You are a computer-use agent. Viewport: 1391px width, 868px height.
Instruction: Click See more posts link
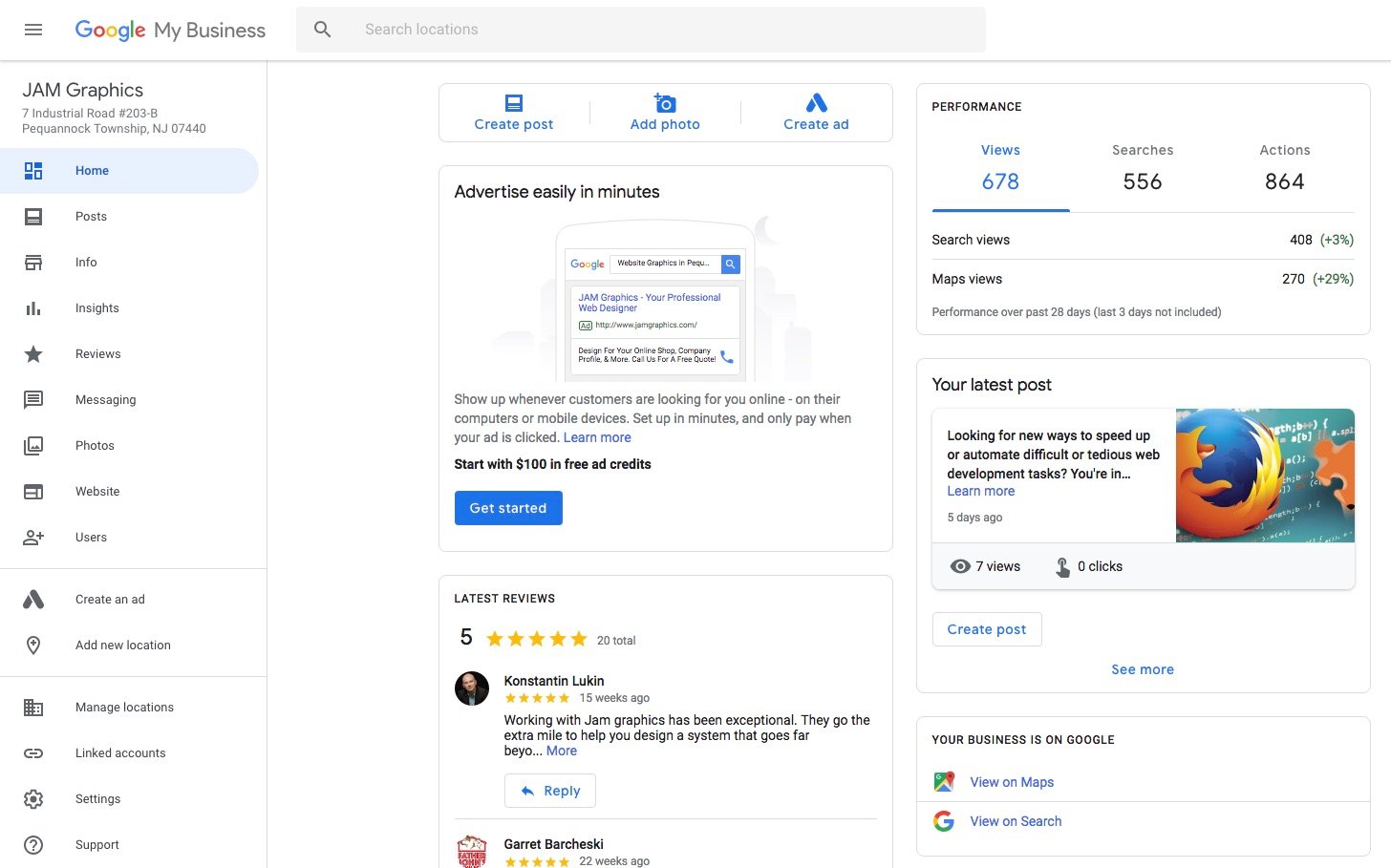tap(1143, 669)
